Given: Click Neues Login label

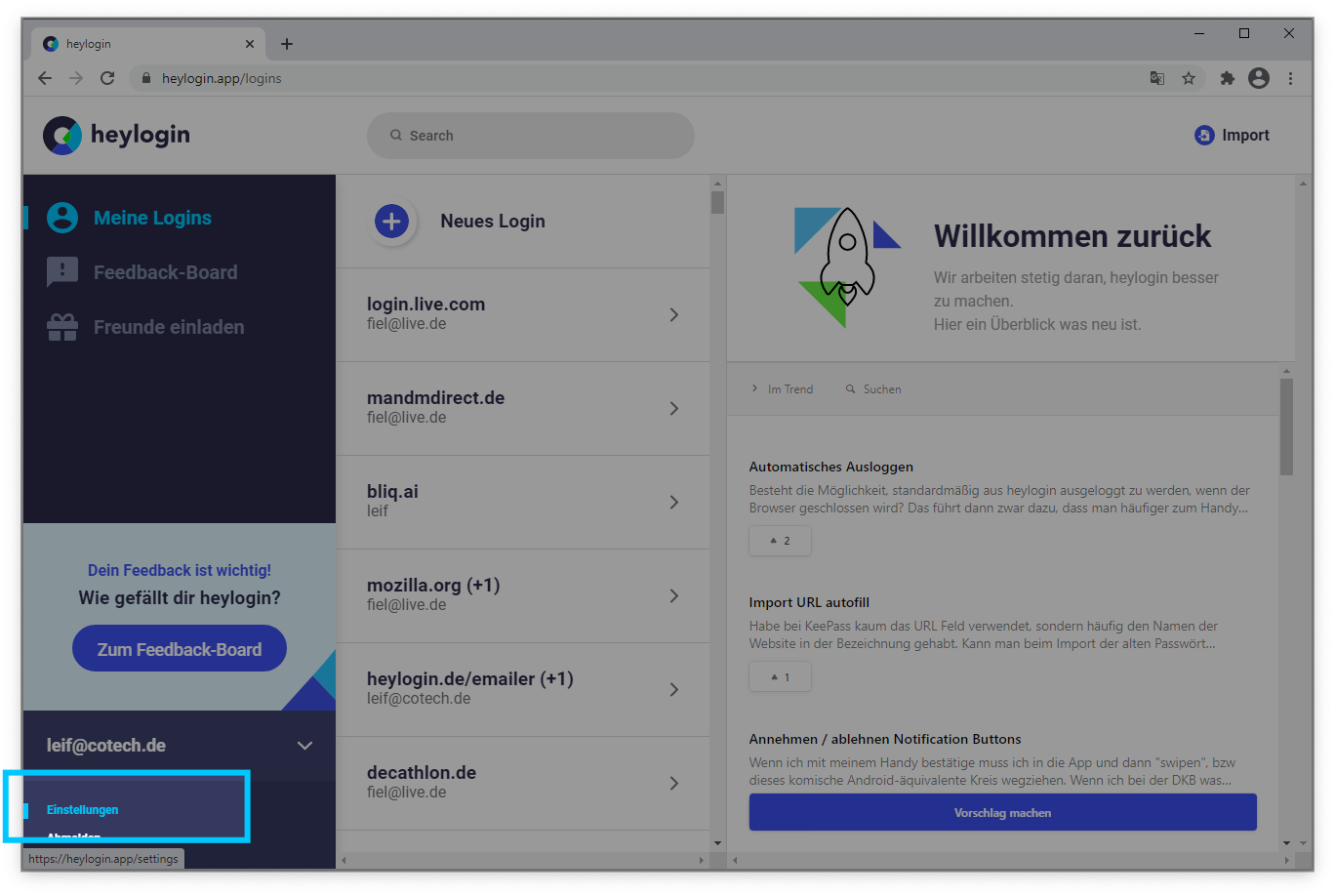Looking at the screenshot, I should click(x=493, y=222).
